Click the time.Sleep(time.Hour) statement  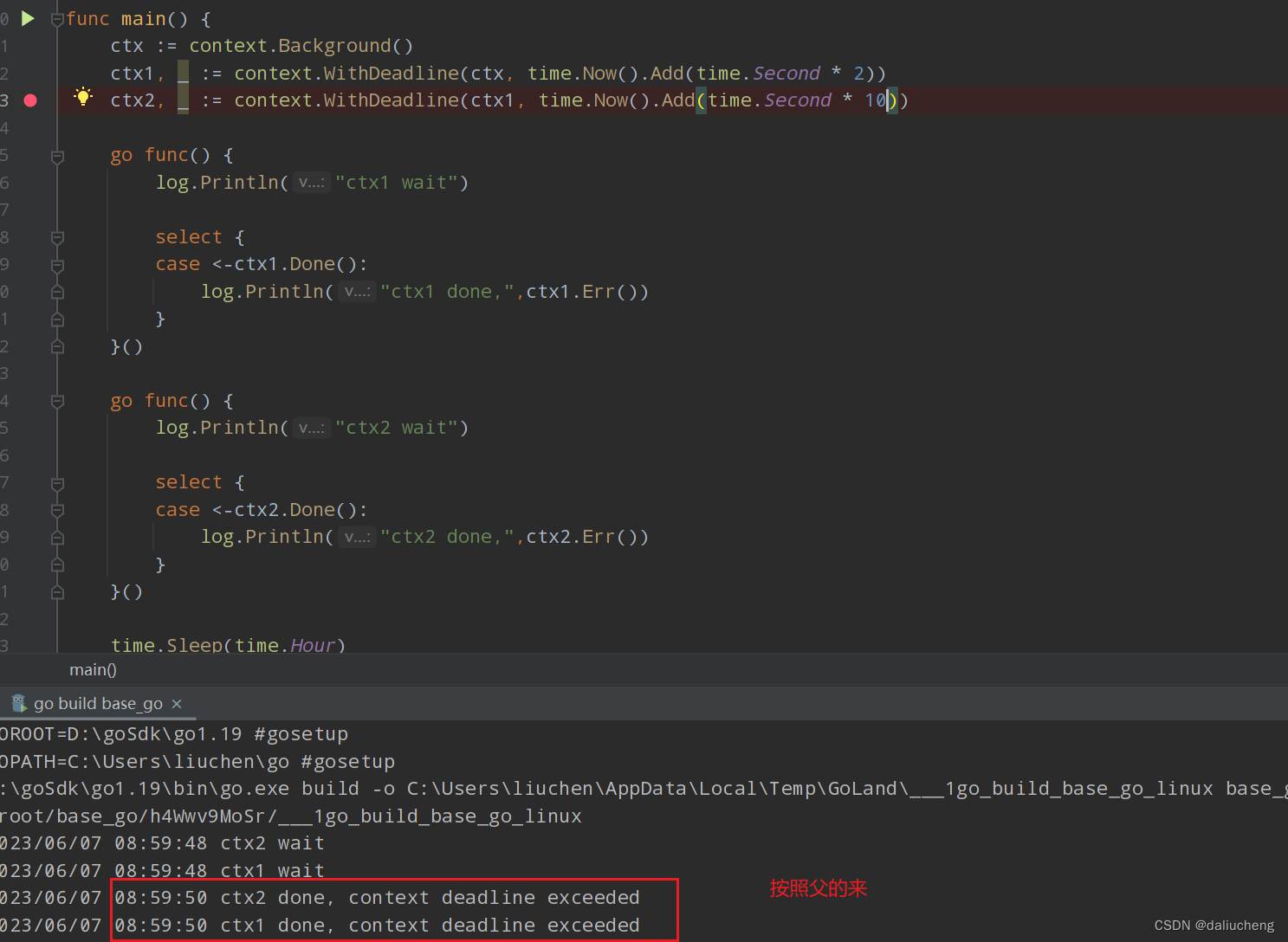point(228,645)
